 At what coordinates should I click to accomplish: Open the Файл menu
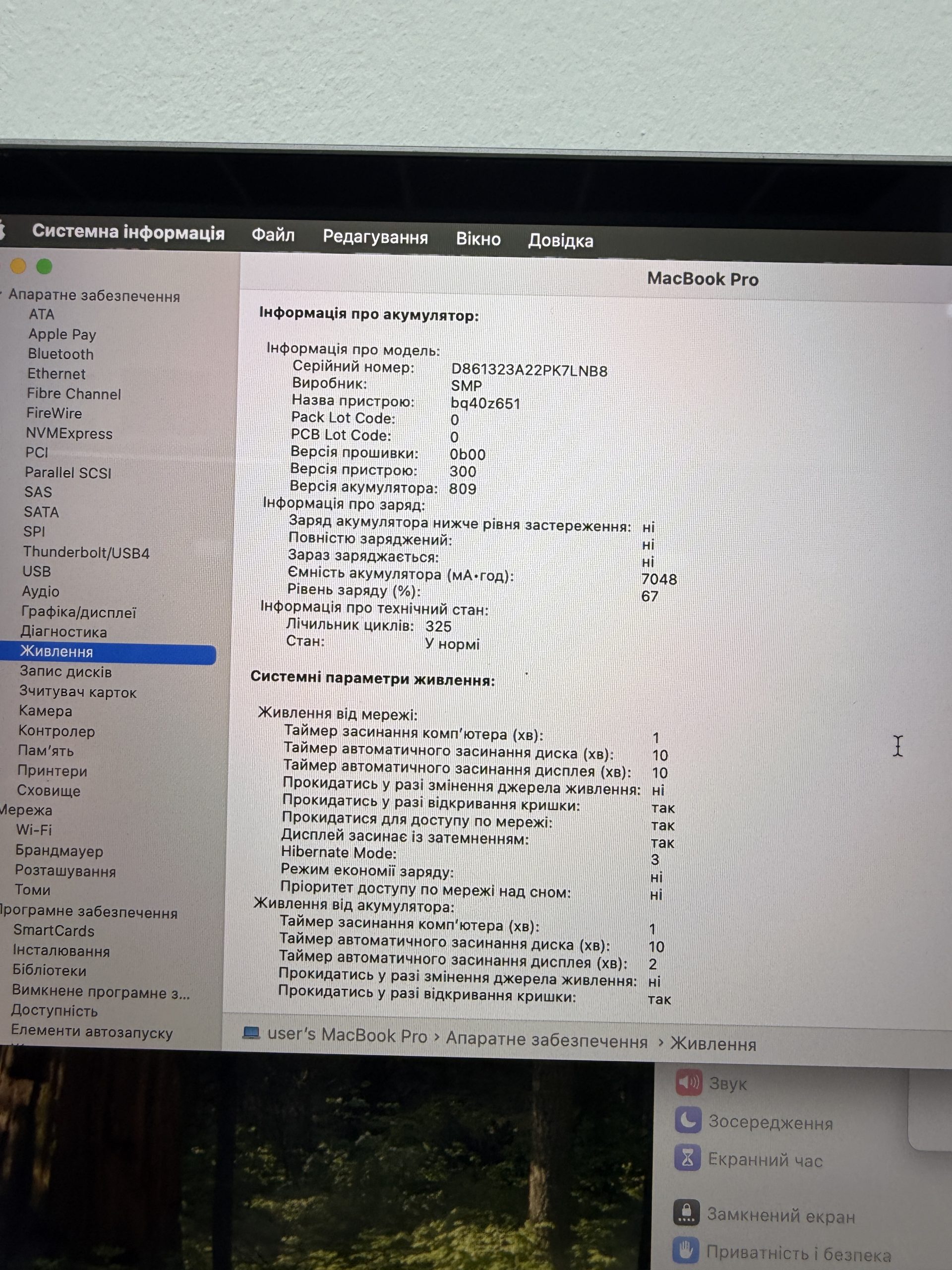tap(273, 235)
